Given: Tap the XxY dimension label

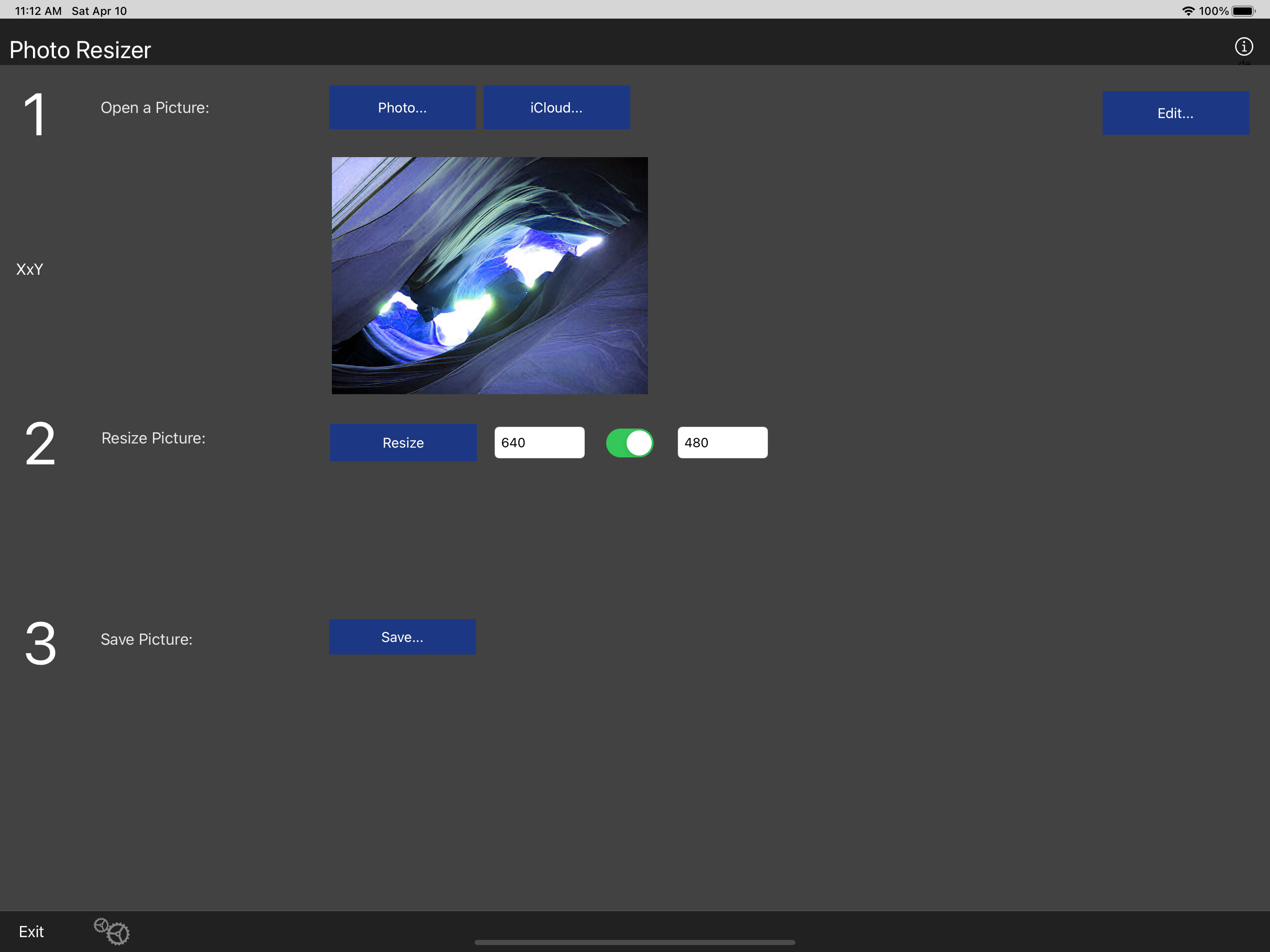Looking at the screenshot, I should (30, 269).
